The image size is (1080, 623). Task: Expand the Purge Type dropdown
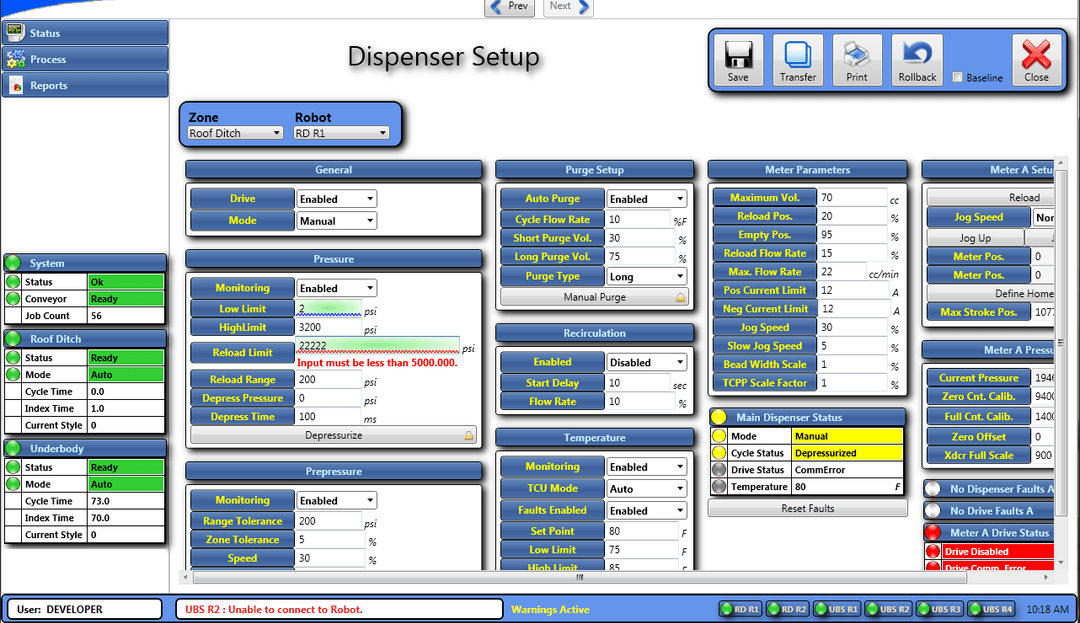[x=646, y=276]
